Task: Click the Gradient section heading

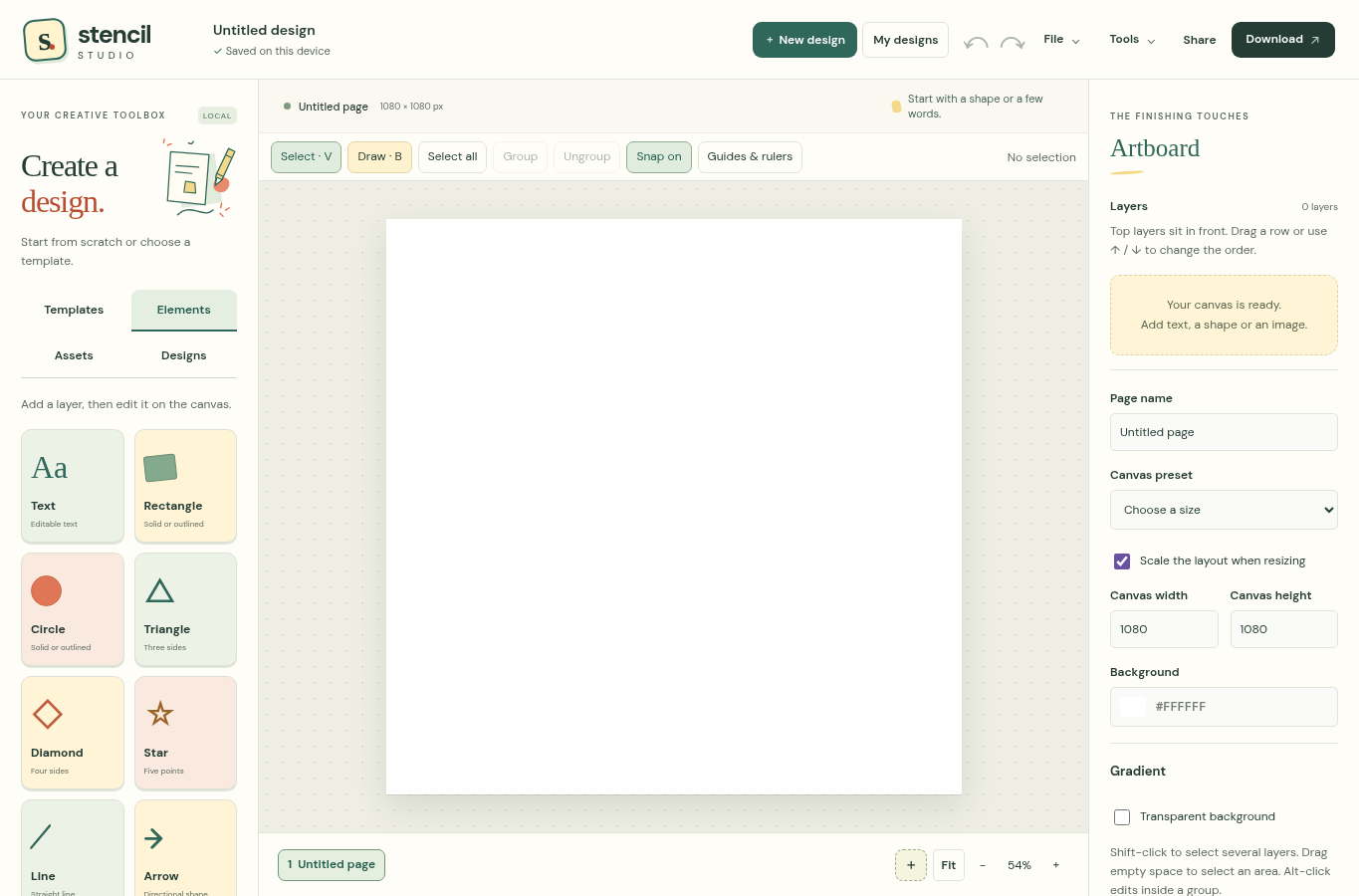Action: (1138, 771)
